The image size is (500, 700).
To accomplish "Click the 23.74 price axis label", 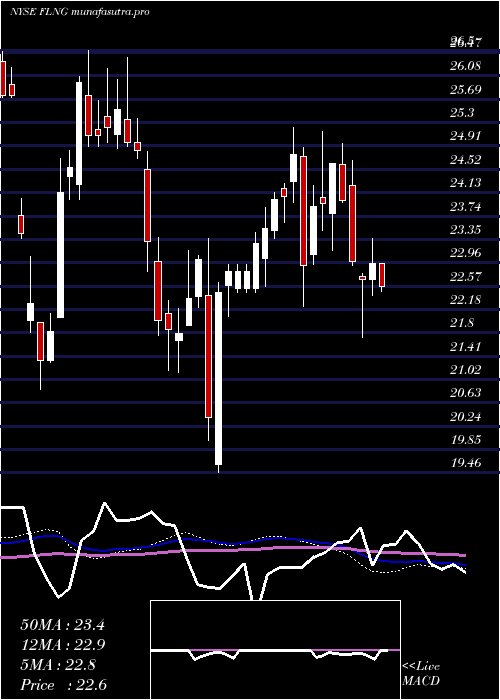I will click(466, 206).
